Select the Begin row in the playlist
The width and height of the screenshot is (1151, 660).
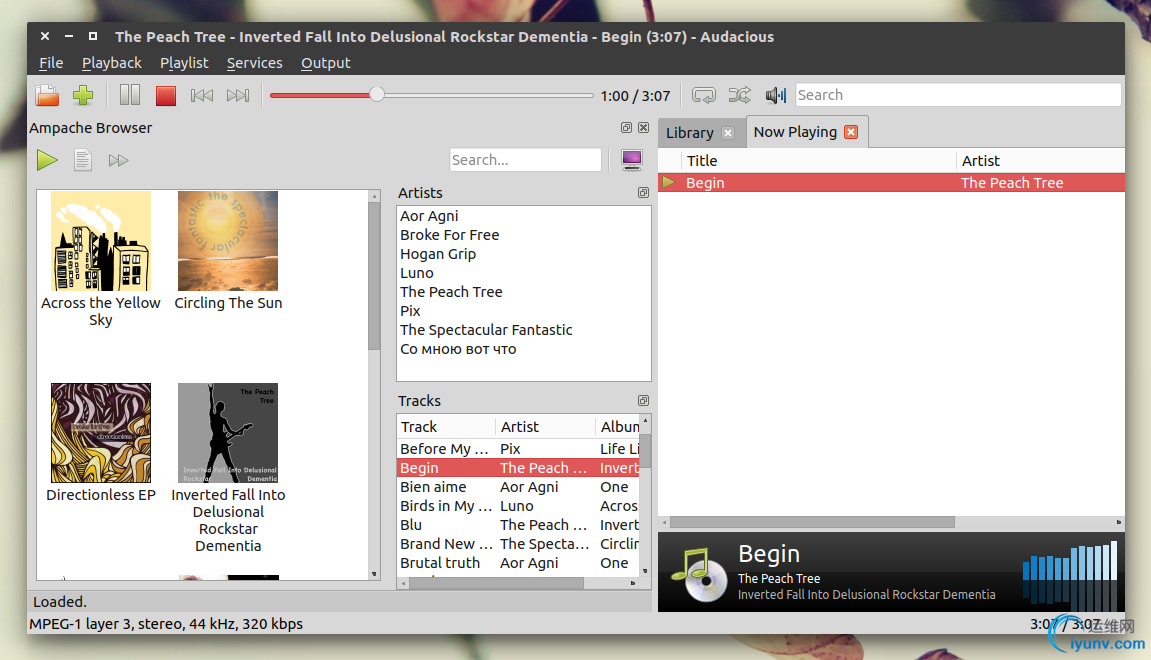click(x=891, y=183)
